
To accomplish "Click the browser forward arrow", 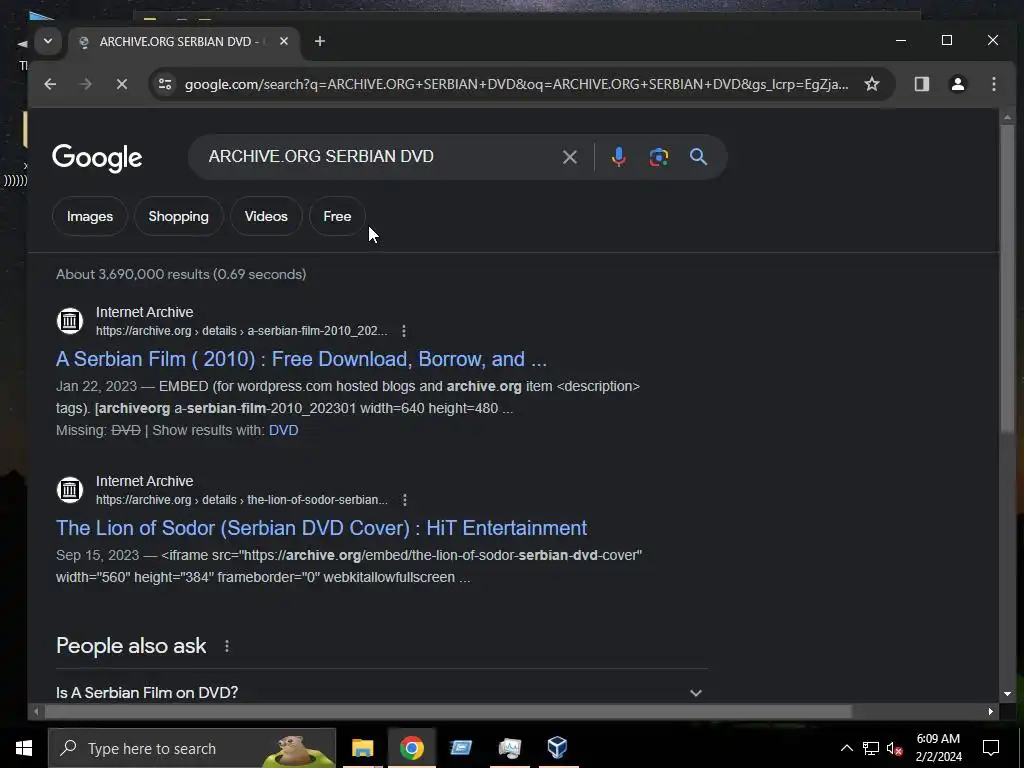I will point(86,84).
